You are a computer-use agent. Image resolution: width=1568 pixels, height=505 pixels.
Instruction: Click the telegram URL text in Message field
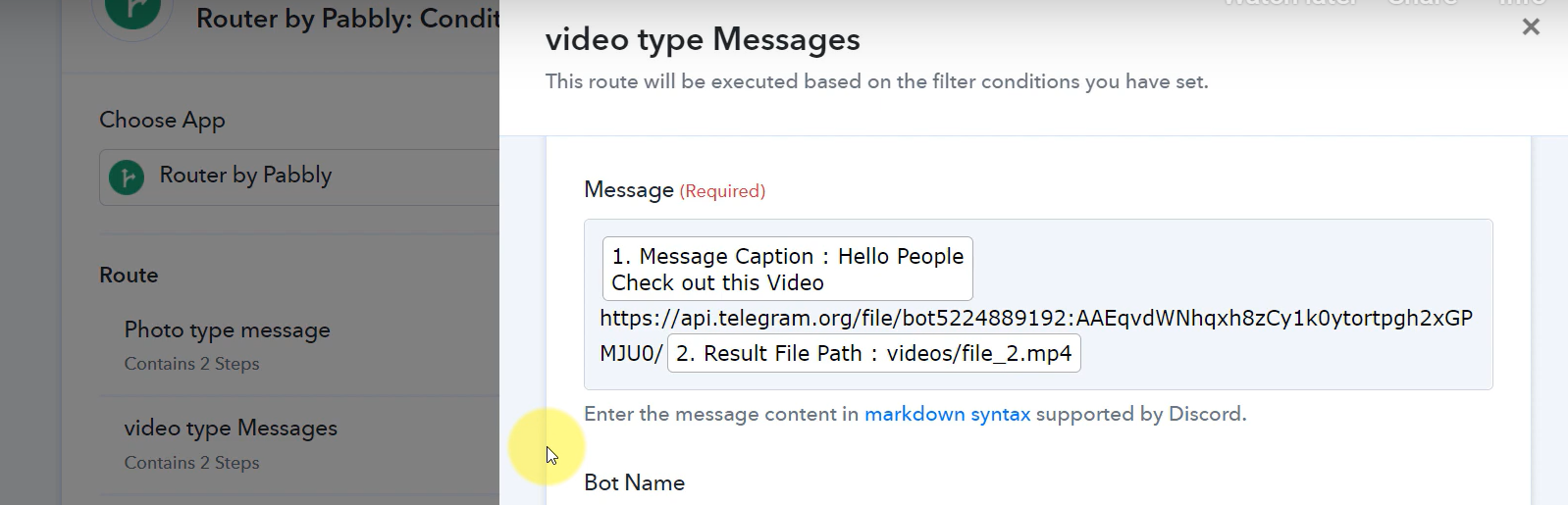click(x=1036, y=318)
